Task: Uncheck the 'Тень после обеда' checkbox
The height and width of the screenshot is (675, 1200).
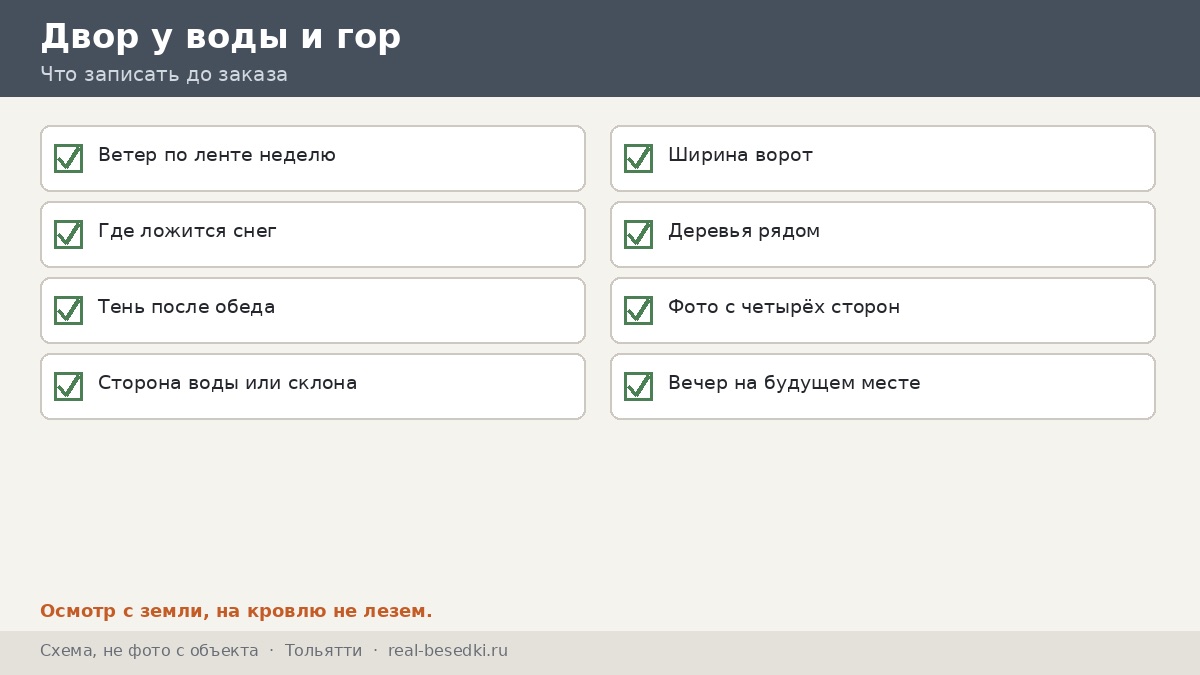Action: click(68, 310)
